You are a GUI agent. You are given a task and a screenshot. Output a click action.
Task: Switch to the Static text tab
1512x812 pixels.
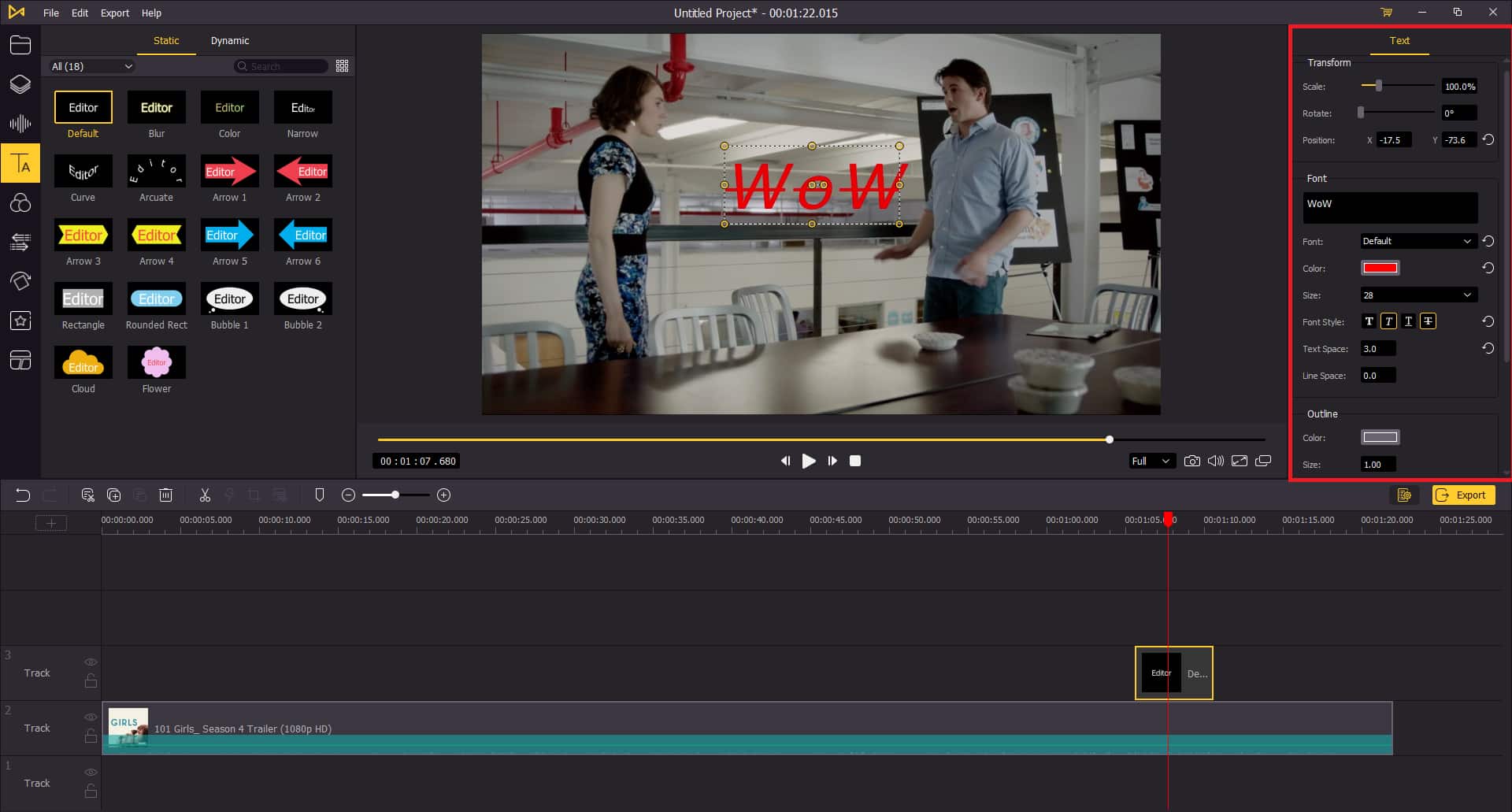(x=166, y=41)
